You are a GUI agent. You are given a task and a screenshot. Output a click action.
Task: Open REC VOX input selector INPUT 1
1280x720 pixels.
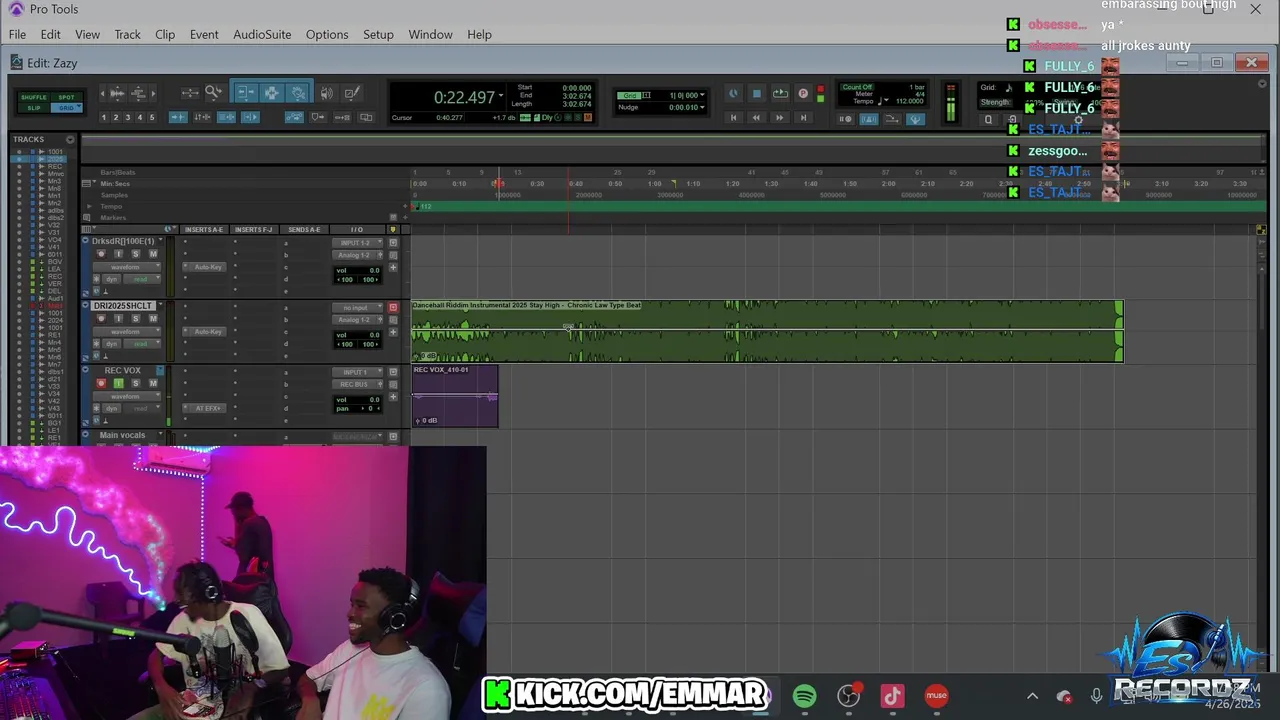tap(357, 372)
